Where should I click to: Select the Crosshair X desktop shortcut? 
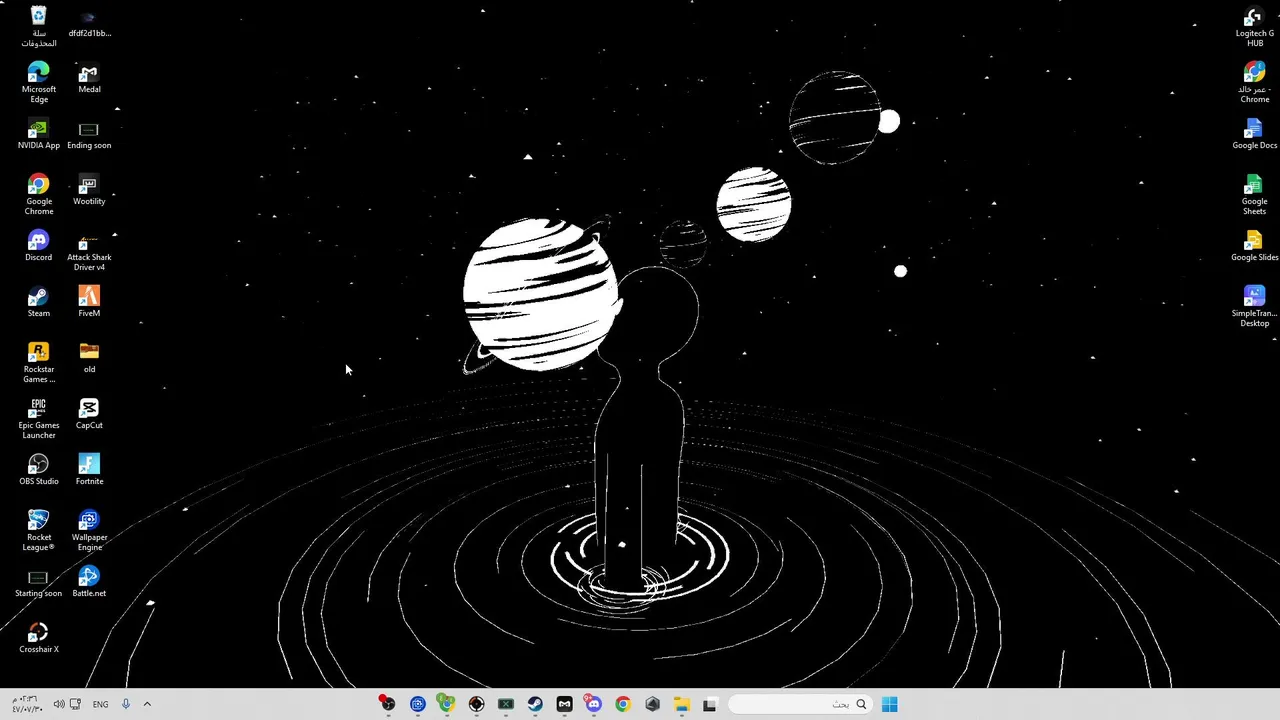[x=38, y=638]
